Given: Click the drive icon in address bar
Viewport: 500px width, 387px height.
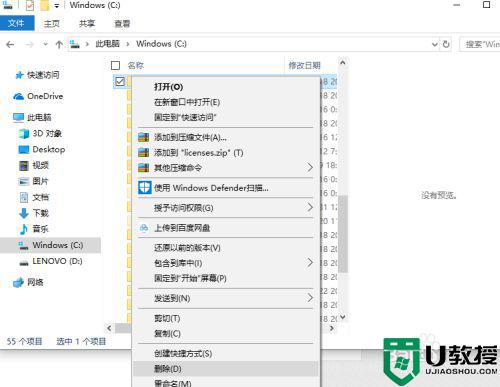Looking at the screenshot, I should [75, 44].
